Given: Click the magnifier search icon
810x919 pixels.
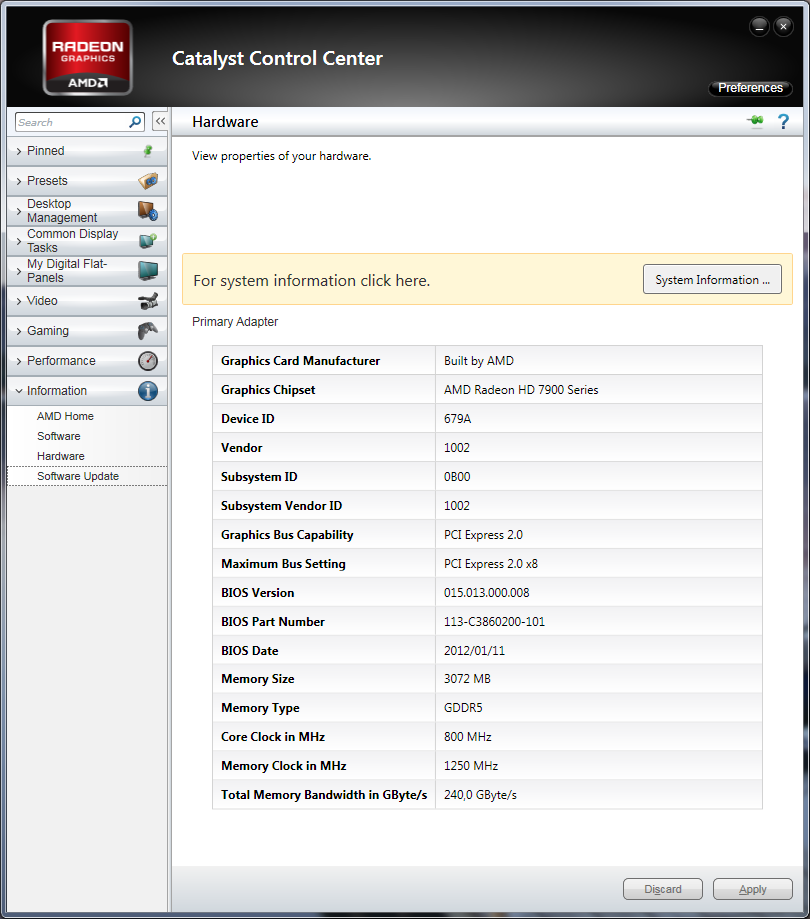Looking at the screenshot, I should click(135, 122).
